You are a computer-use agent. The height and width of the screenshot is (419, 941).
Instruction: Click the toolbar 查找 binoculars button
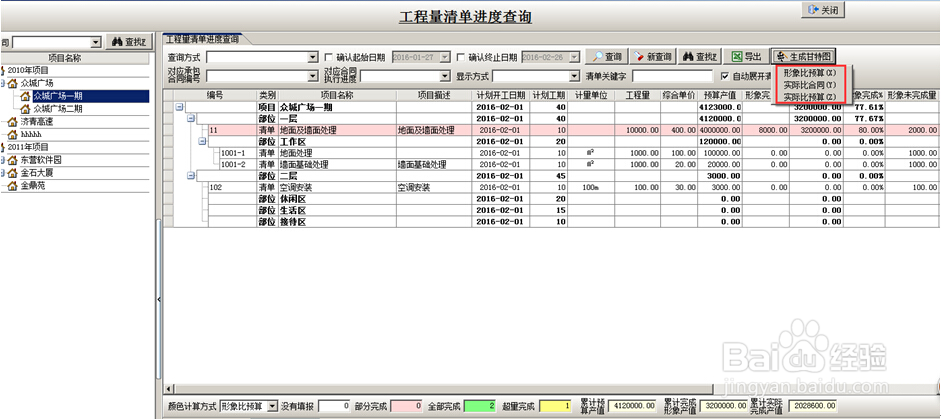700,56
